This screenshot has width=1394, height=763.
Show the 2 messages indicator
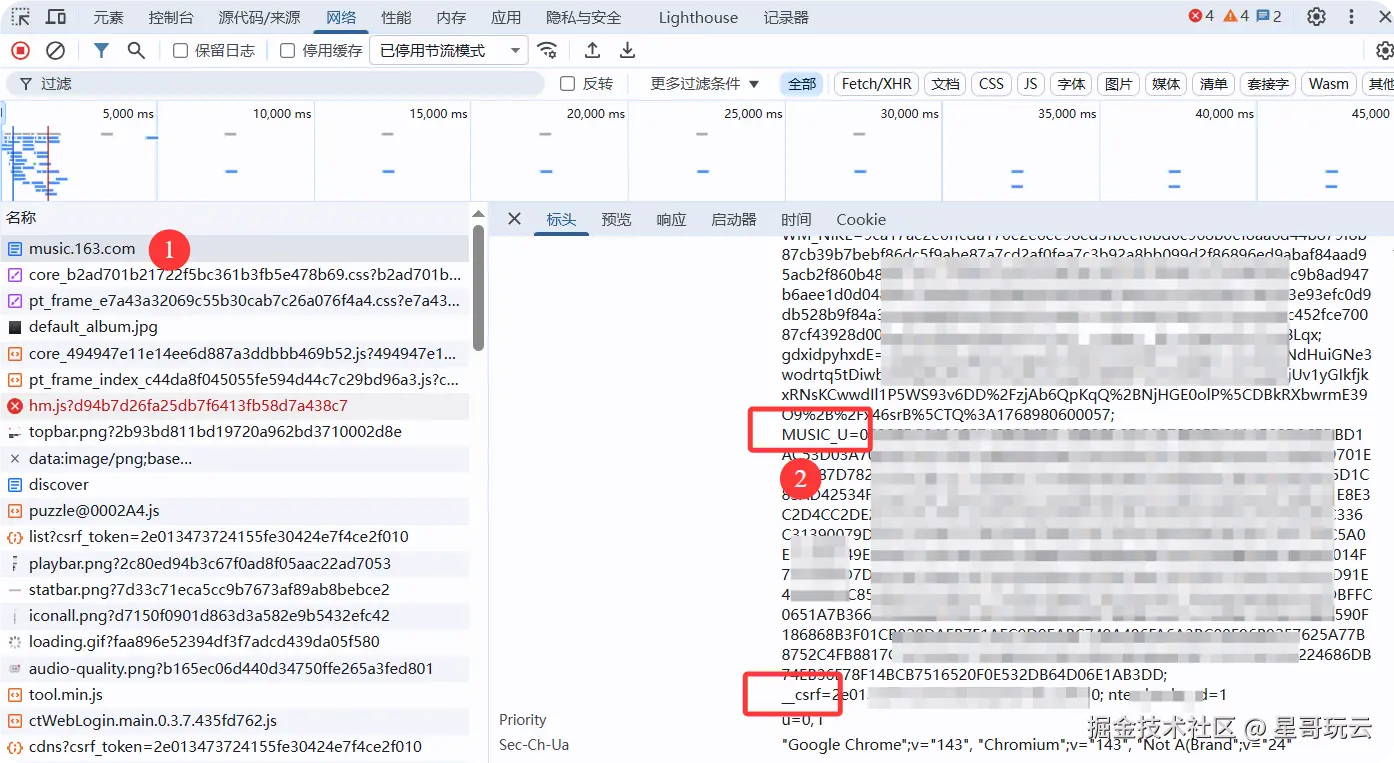point(1269,17)
